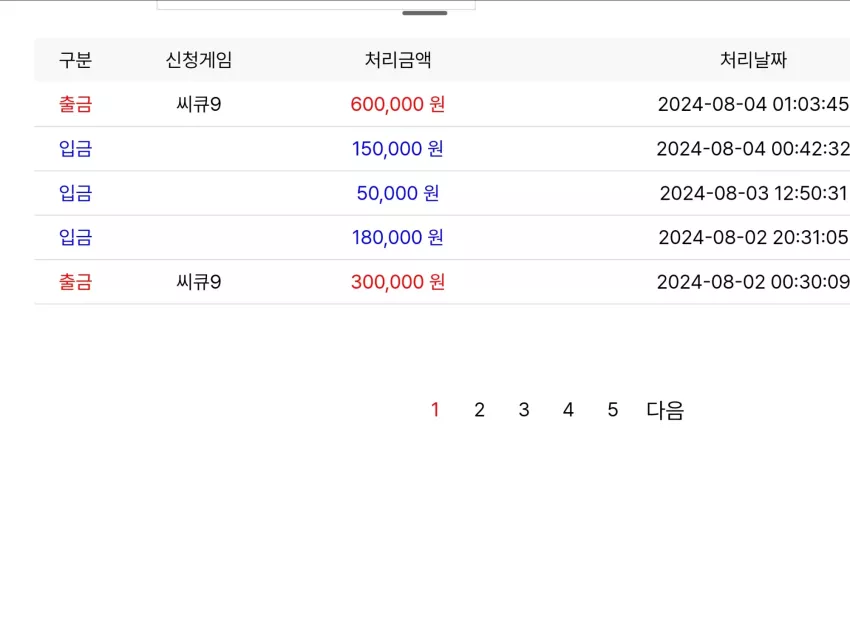
Task: Select current page 1 indicator
Action: point(435,410)
